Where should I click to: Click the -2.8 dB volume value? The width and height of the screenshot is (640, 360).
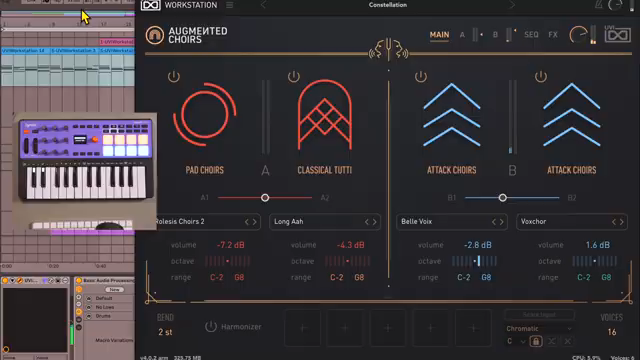pyautogui.click(x=478, y=245)
